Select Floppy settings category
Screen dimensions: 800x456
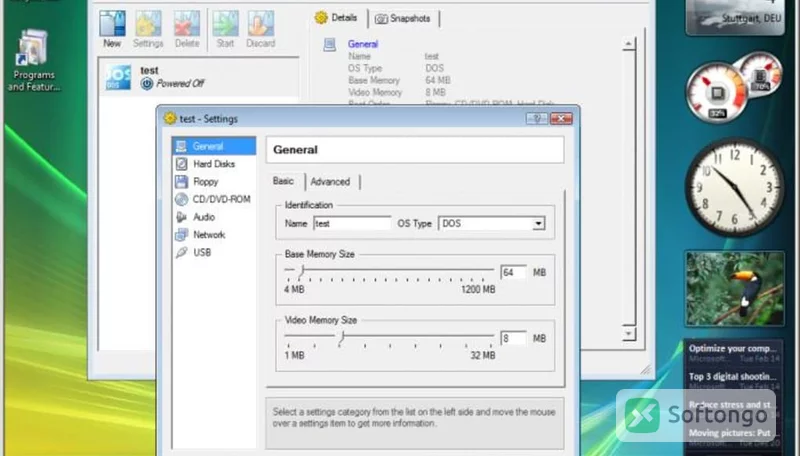pyautogui.click(x=214, y=182)
